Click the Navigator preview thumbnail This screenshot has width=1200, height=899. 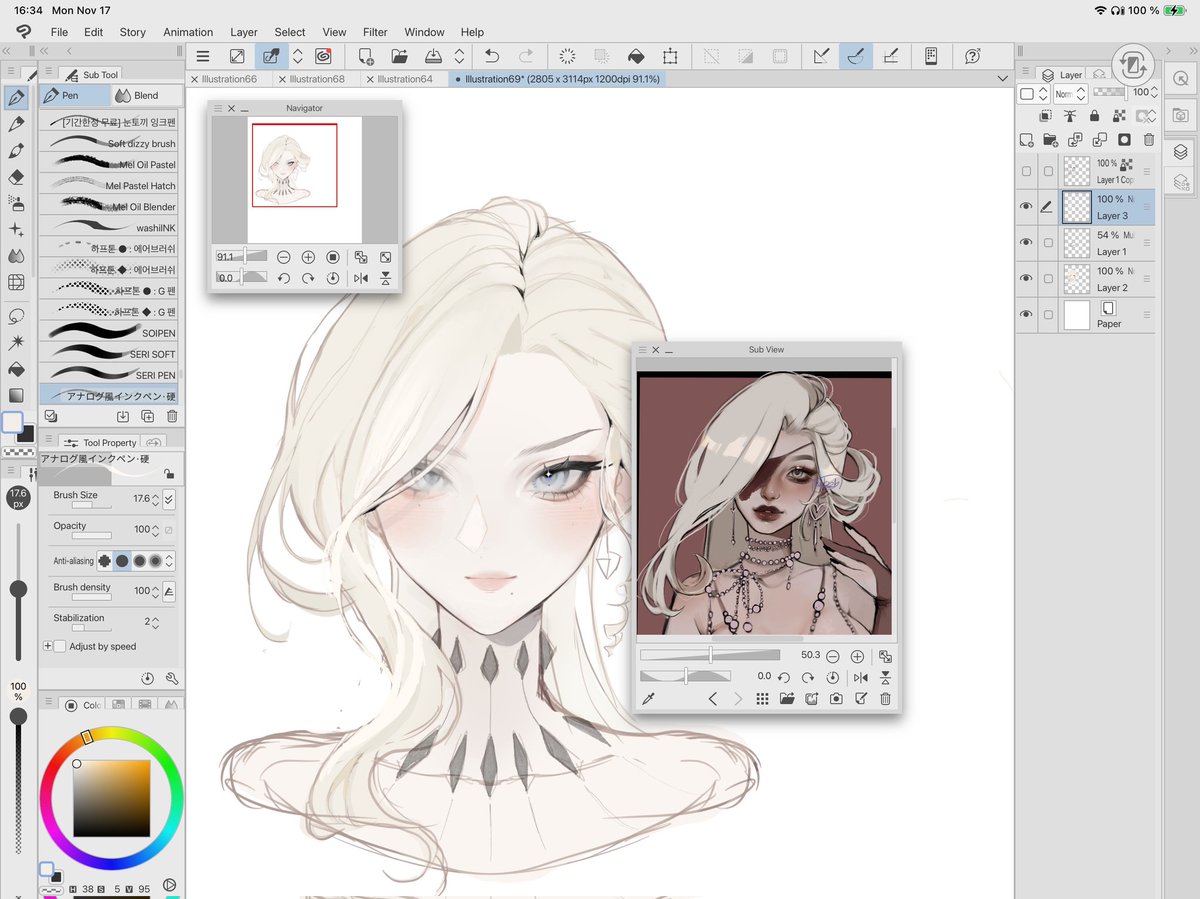click(x=294, y=165)
